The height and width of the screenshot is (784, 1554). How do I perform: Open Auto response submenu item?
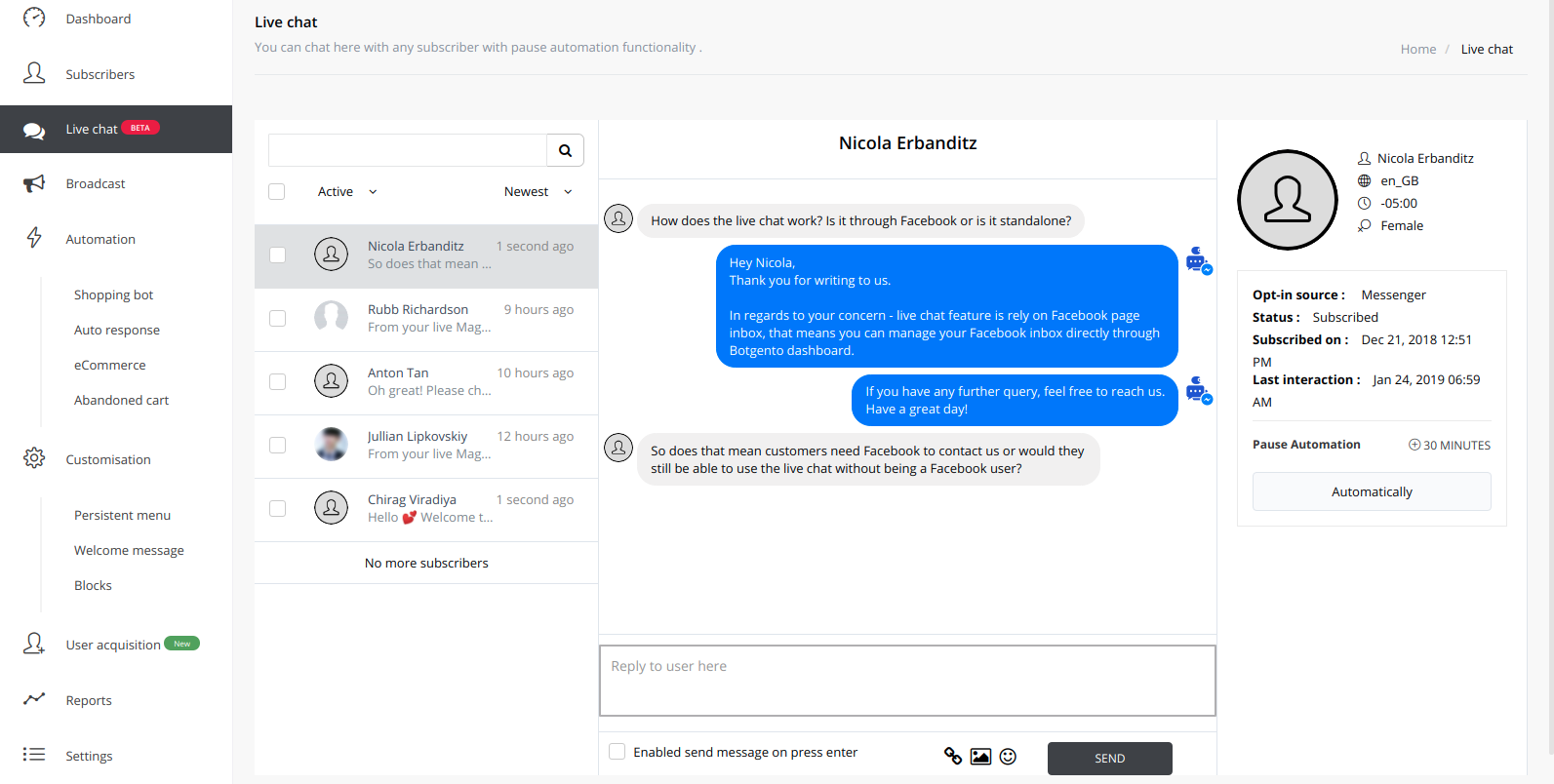click(117, 330)
